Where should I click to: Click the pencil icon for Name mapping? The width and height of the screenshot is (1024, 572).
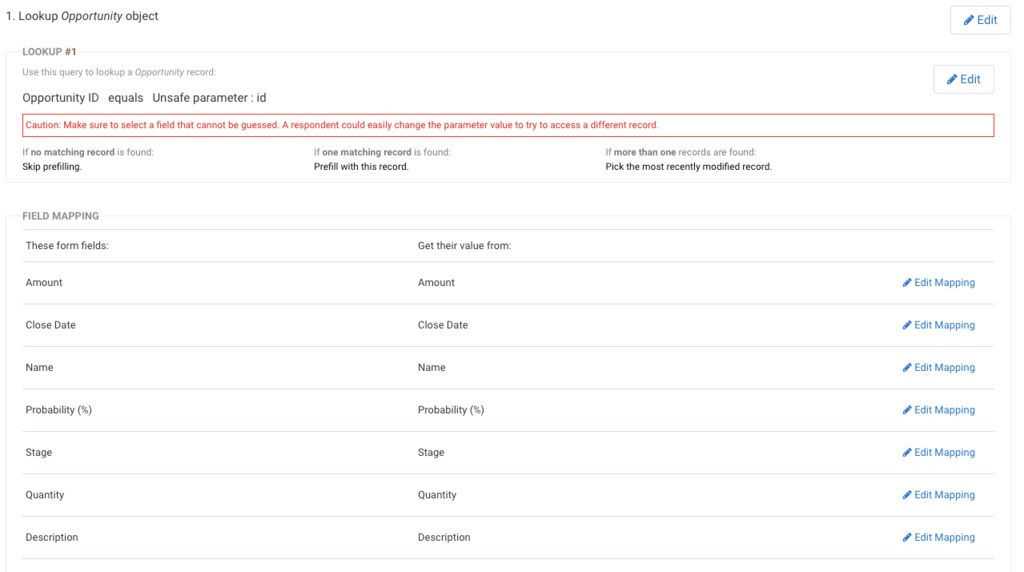[907, 368]
